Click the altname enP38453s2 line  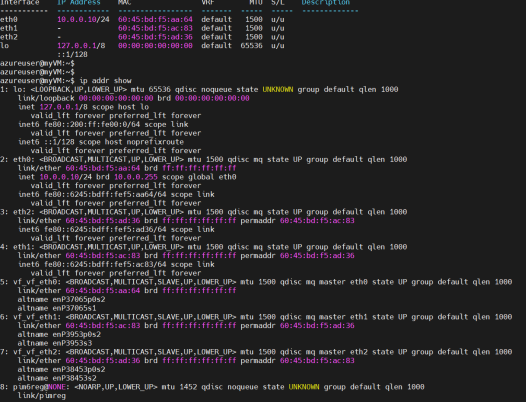[57, 378]
